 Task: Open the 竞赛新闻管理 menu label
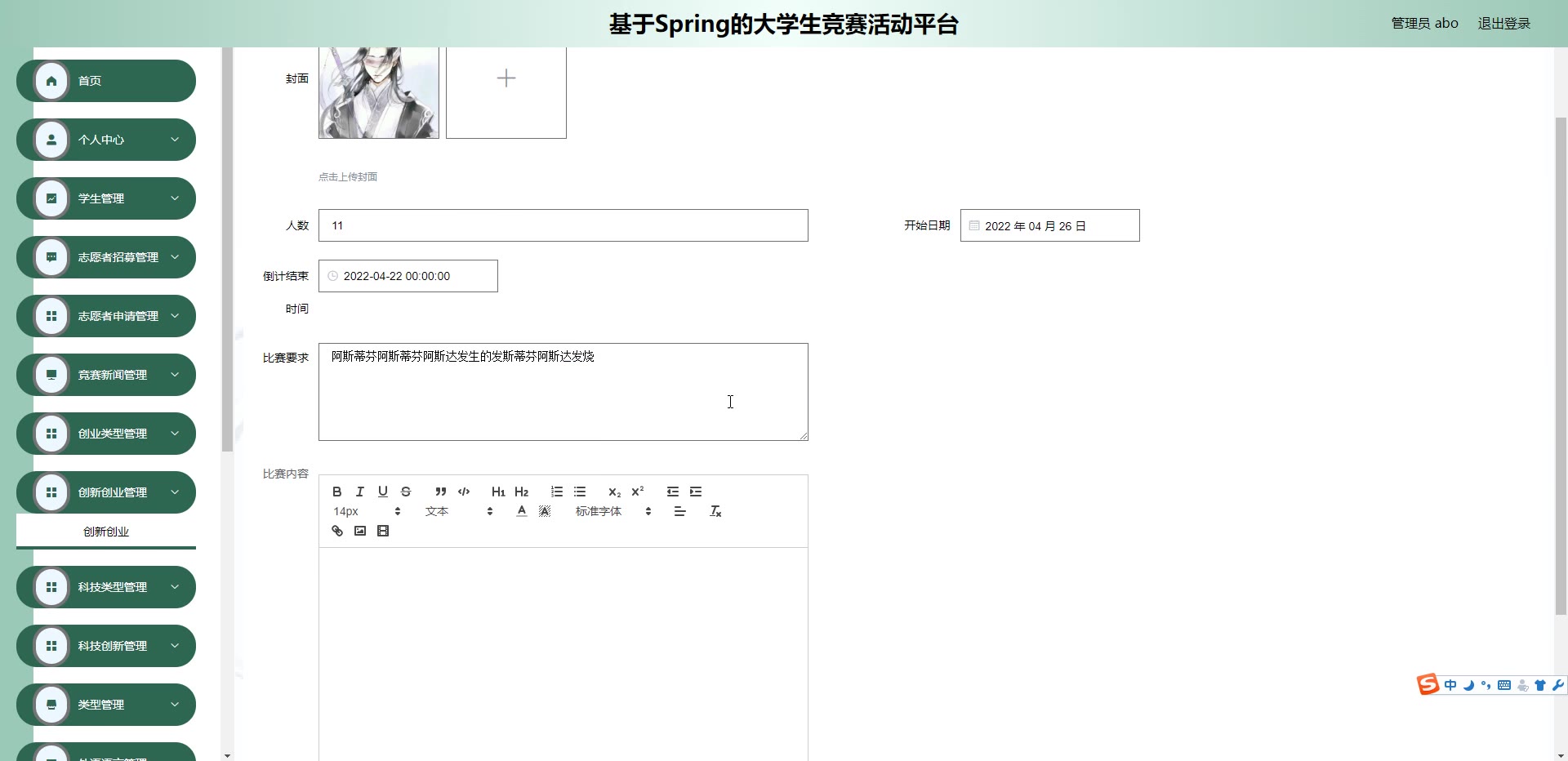click(113, 375)
